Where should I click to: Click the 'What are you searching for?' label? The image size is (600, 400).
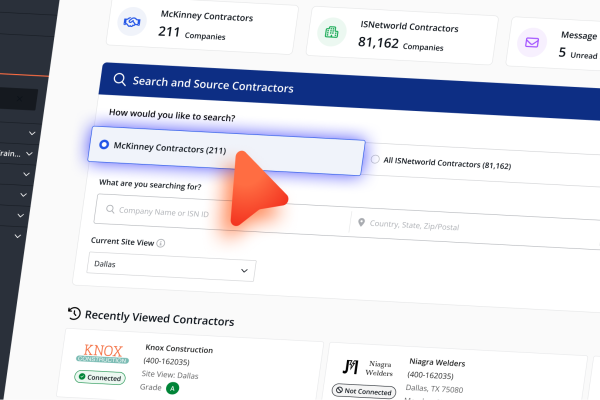tap(150, 184)
